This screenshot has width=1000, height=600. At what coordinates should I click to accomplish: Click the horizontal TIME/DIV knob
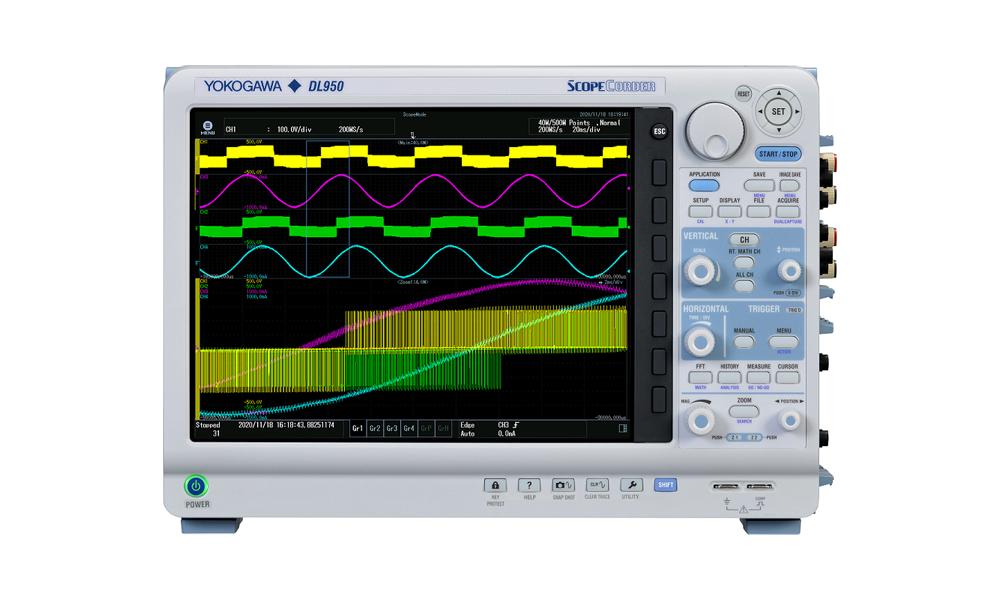700,342
